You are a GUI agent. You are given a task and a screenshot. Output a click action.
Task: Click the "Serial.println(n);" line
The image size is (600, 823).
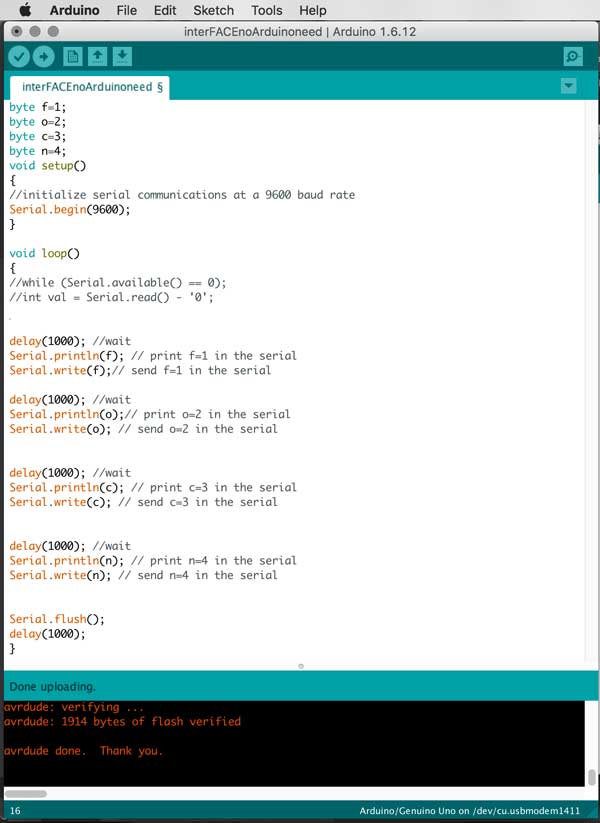click(153, 561)
